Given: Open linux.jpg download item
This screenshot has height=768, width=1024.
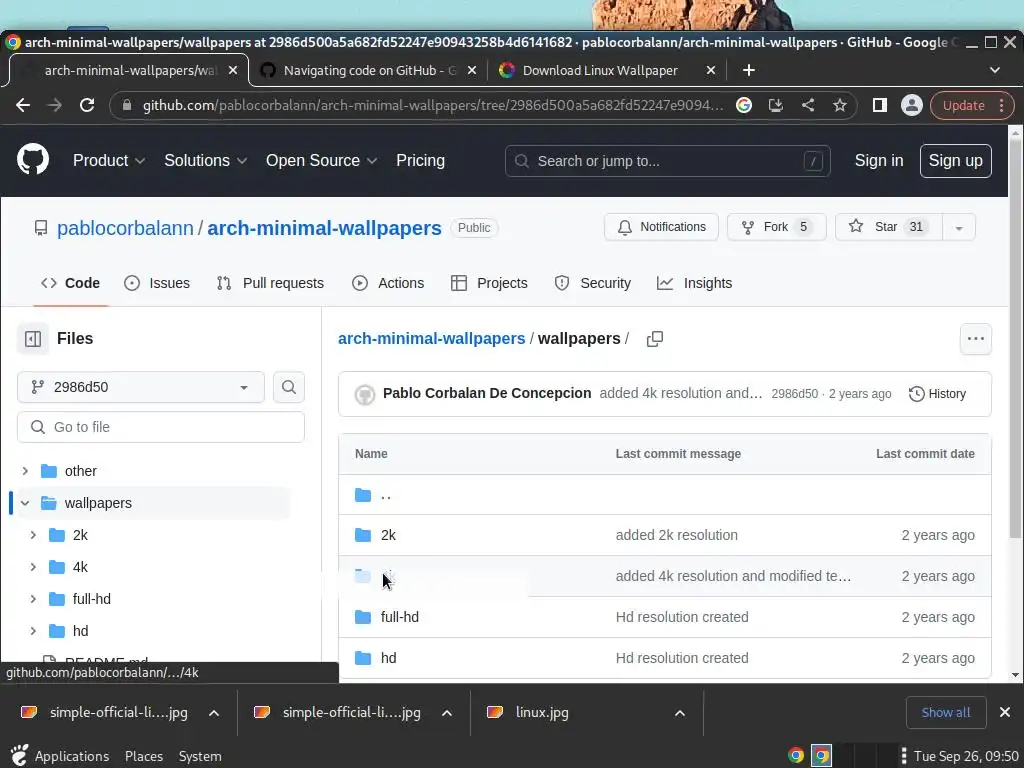Looking at the screenshot, I should pyautogui.click(x=541, y=712).
